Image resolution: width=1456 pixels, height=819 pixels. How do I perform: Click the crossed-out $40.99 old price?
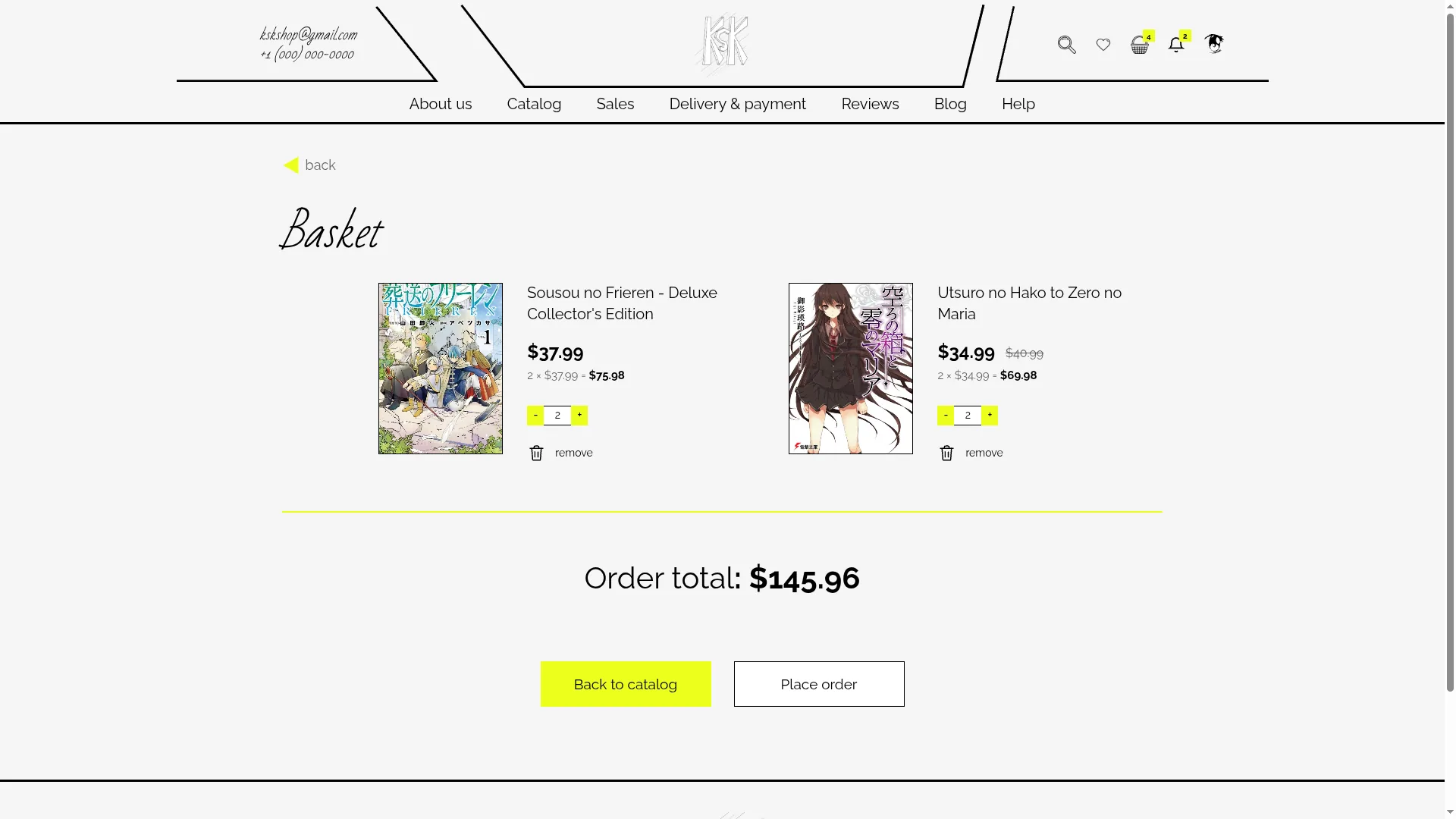point(1025,353)
